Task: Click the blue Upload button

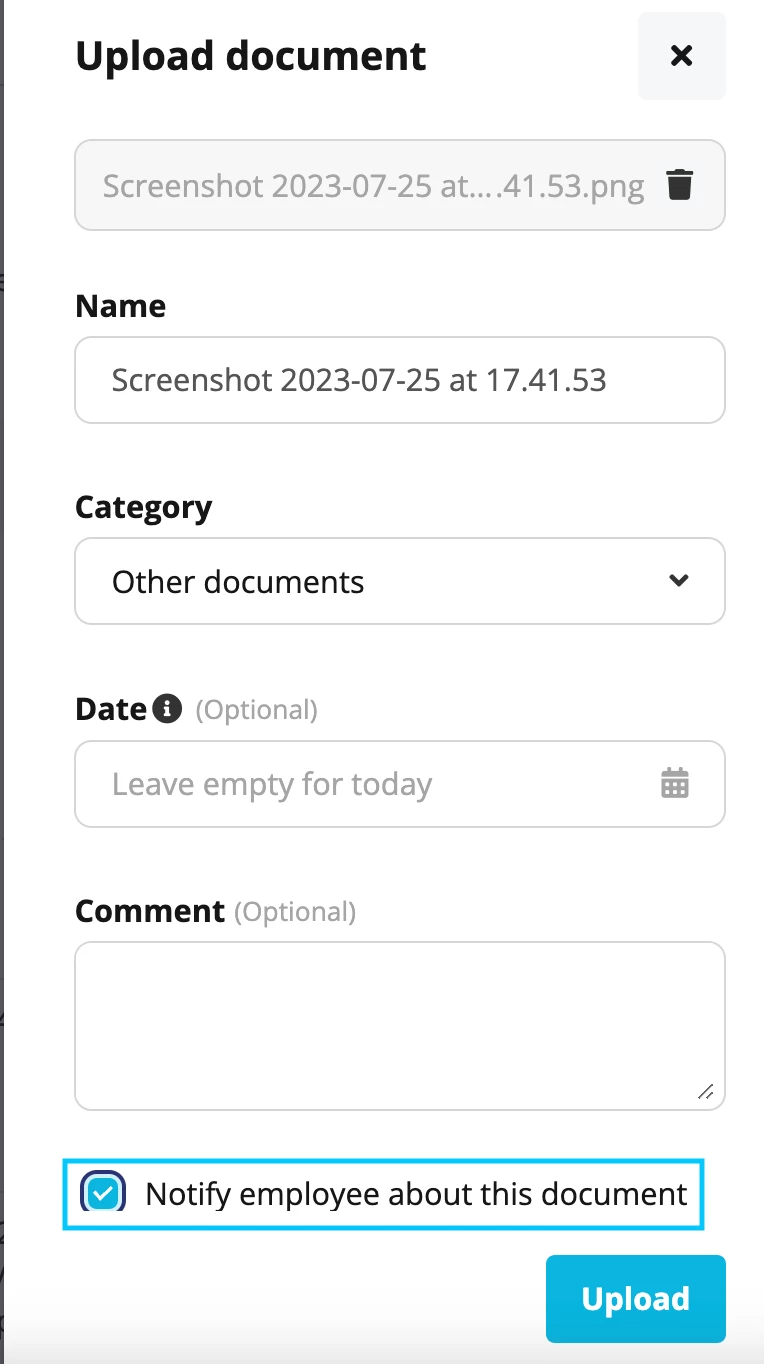Action: click(x=635, y=1298)
